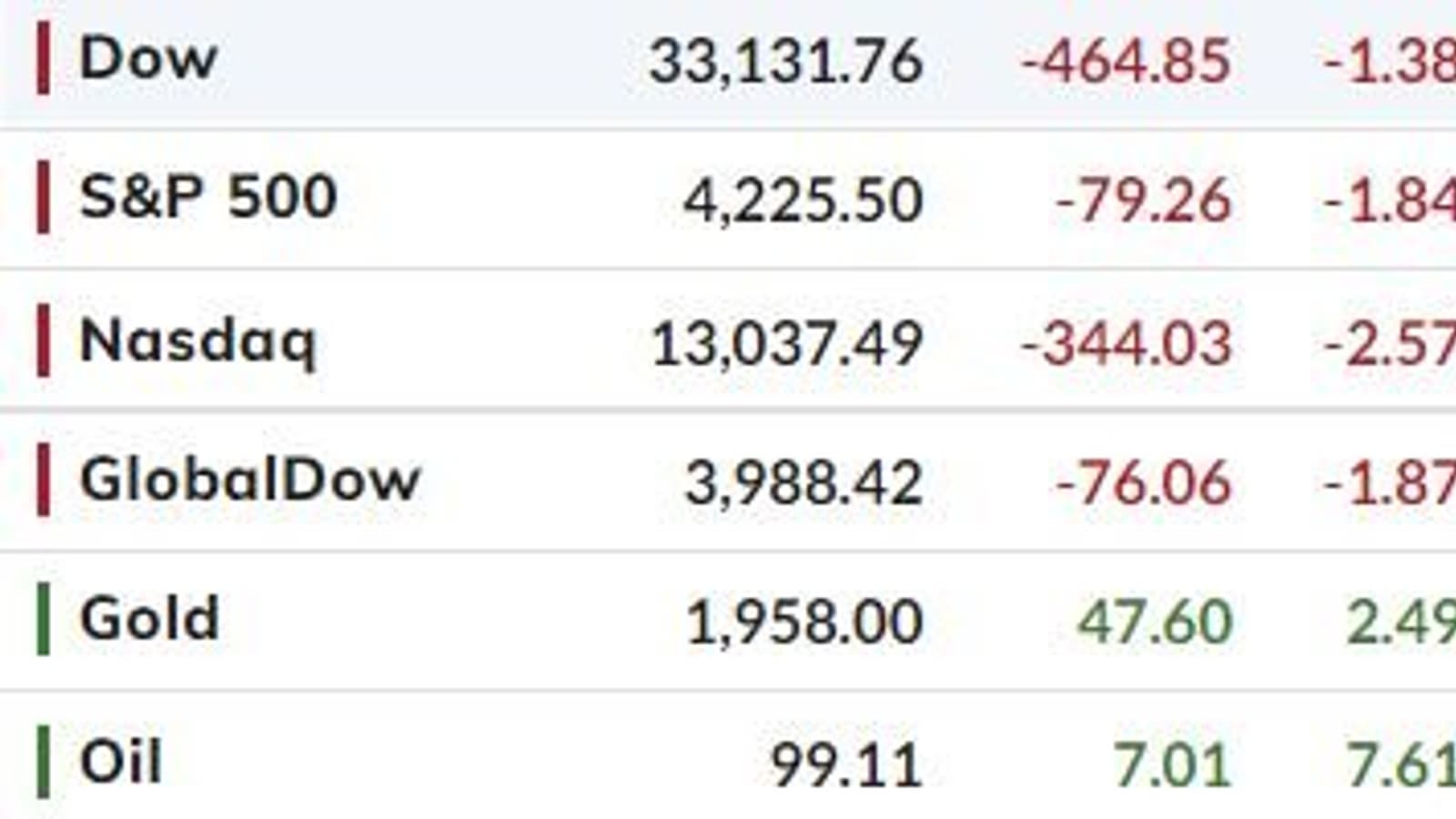Viewport: 1456px width, 819px height.
Task: Open the Dow index link
Action: pyautogui.click(x=148, y=59)
